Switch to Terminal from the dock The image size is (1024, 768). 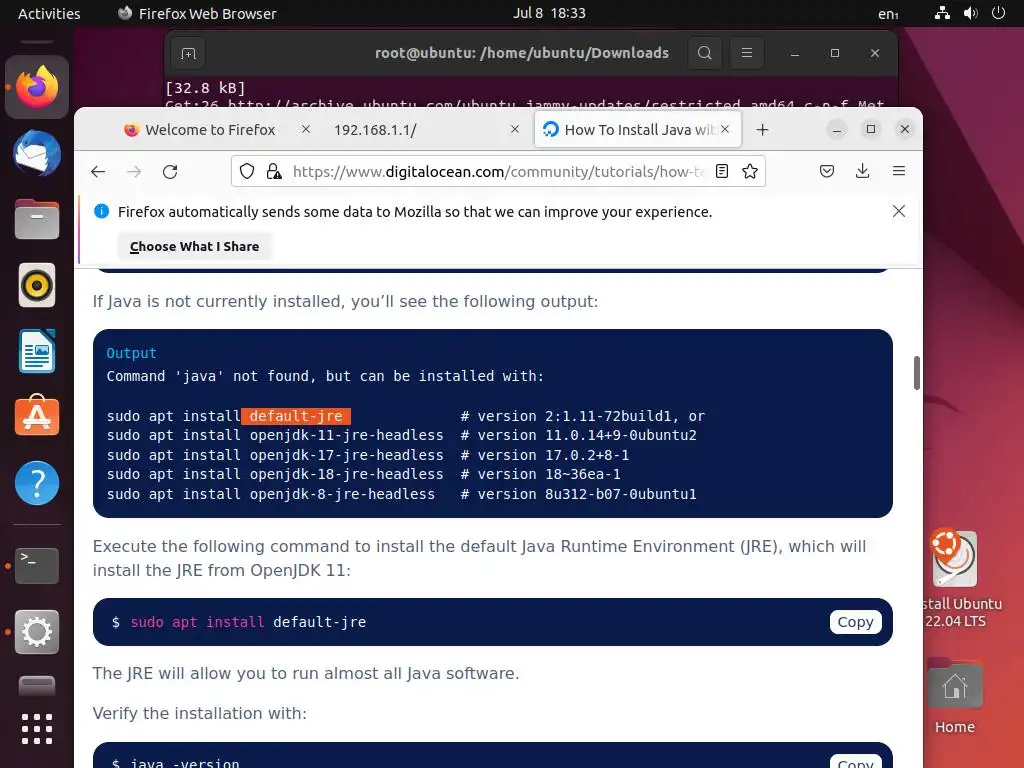pyautogui.click(x=37, y=566)
